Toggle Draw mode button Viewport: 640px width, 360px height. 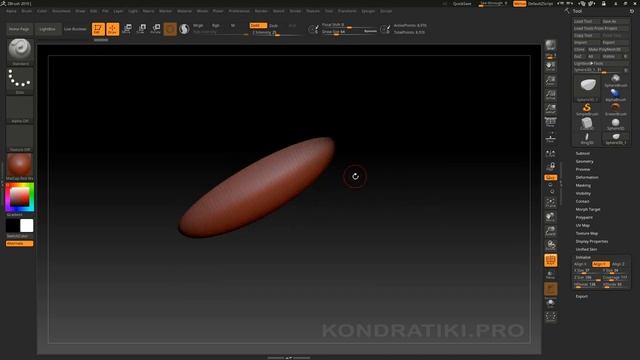point(113,29)
